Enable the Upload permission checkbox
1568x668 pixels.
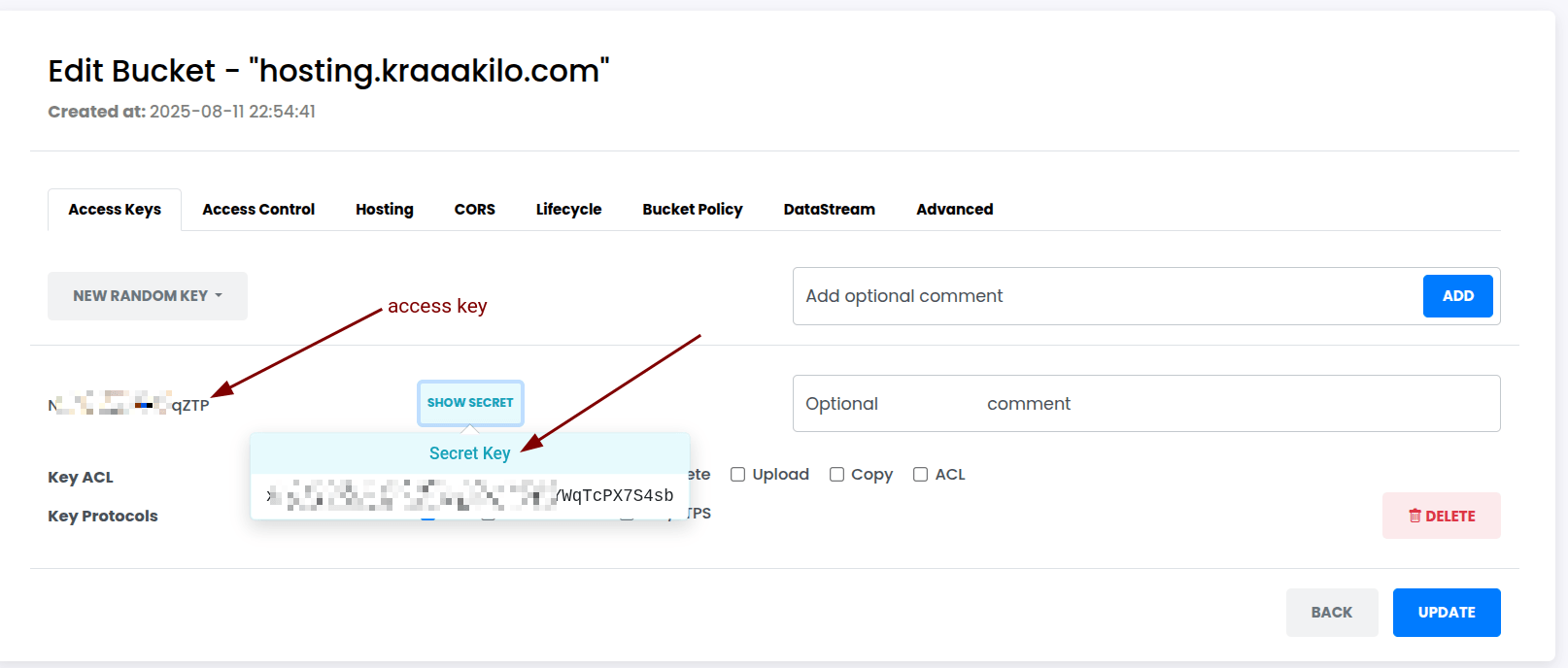pyautogui.click(x=738, y=475)
